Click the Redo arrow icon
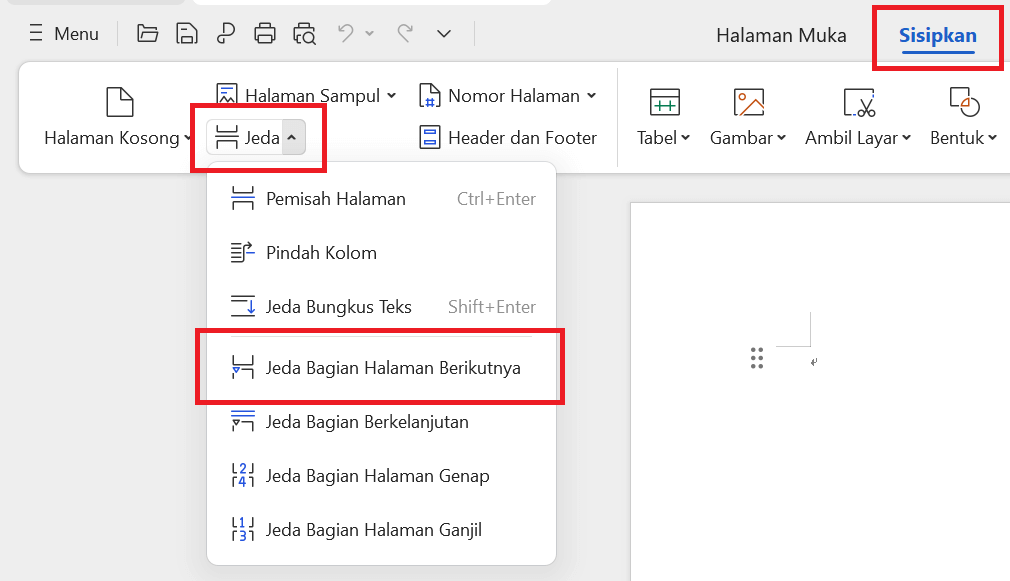1010x581 pixels. pyautogui.click(x=405, y=34)
